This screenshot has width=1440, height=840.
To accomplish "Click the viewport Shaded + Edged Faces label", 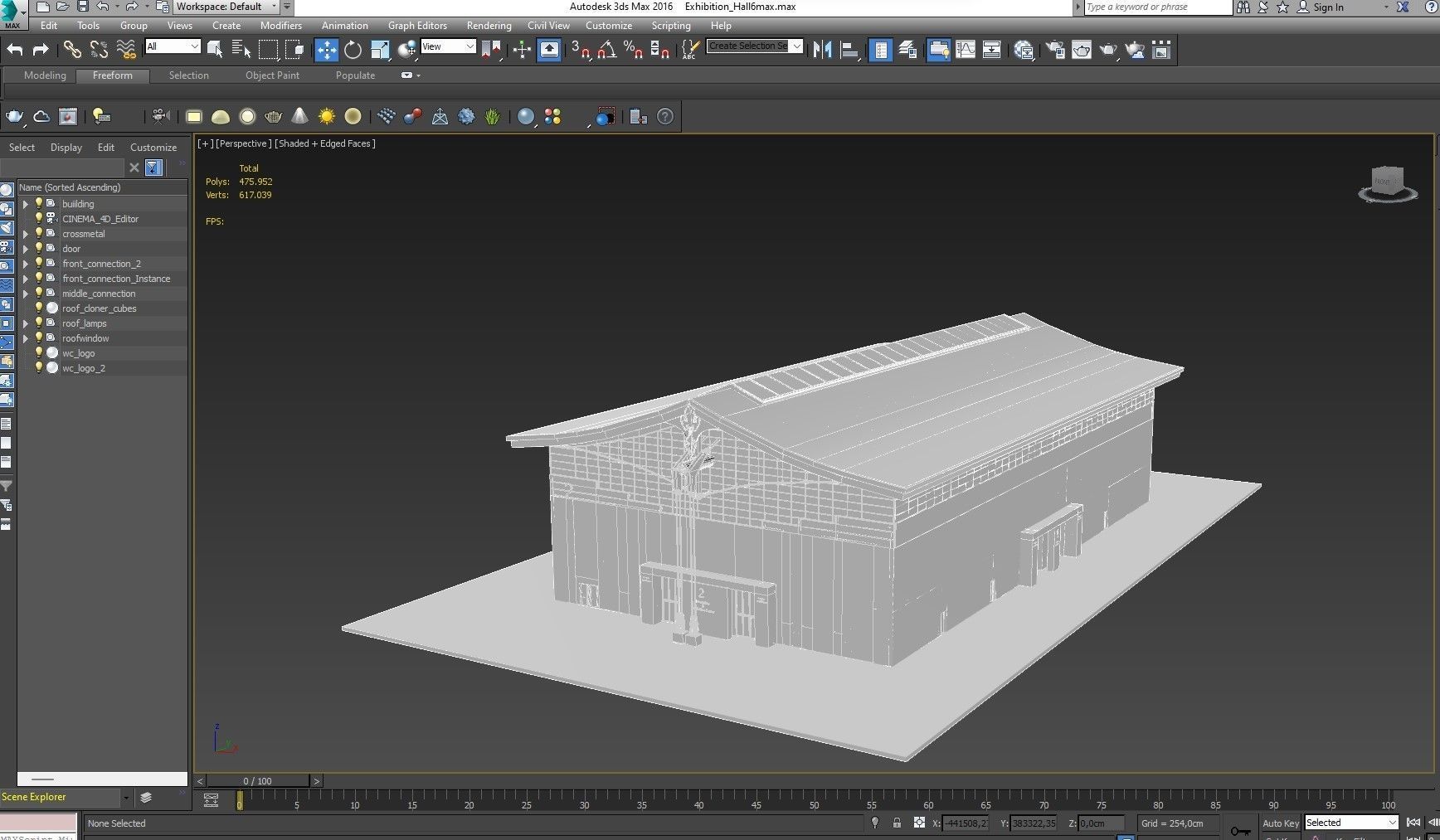I will pos(325,143).
